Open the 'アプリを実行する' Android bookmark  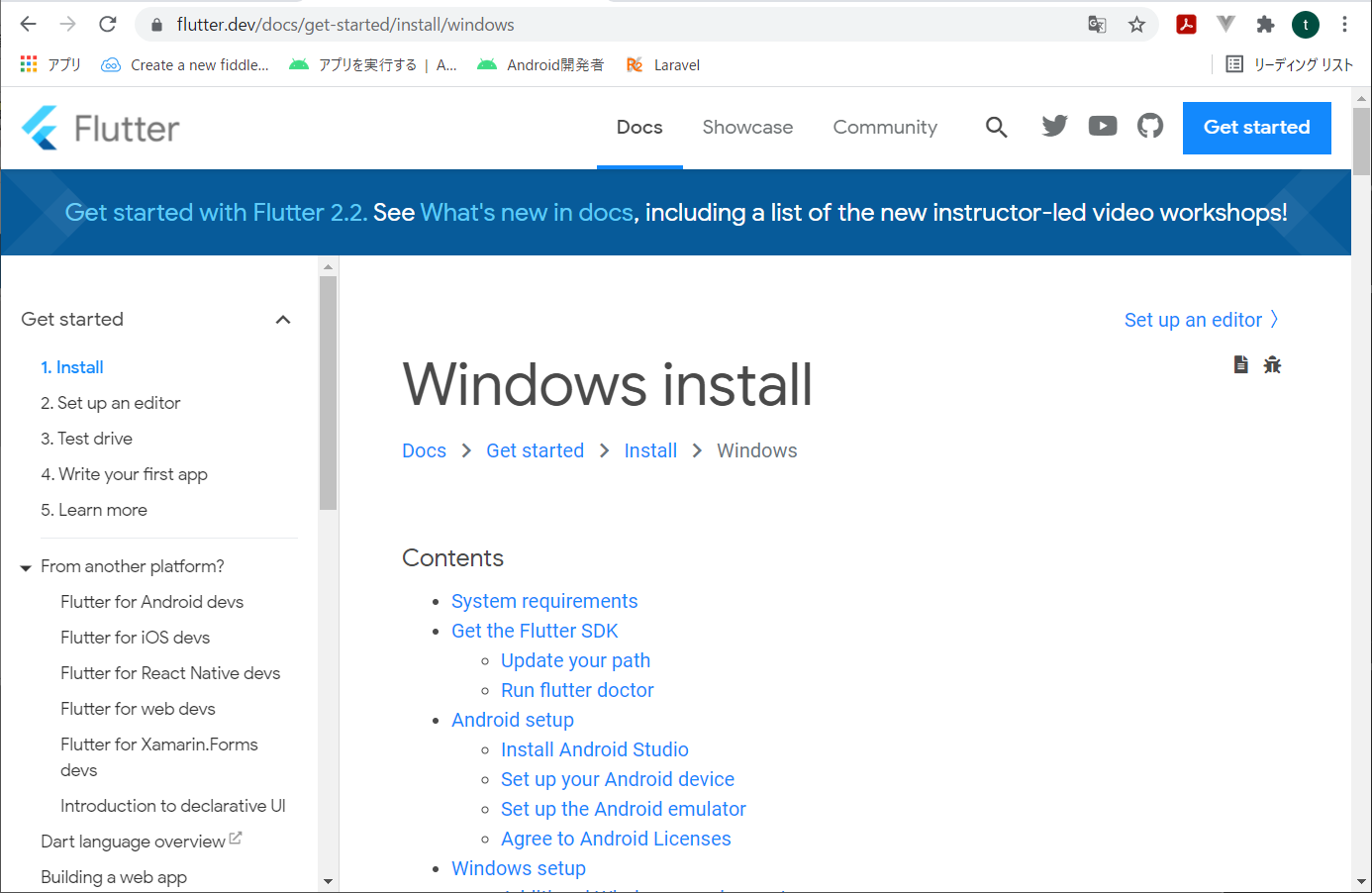click(x=373, y=64)
